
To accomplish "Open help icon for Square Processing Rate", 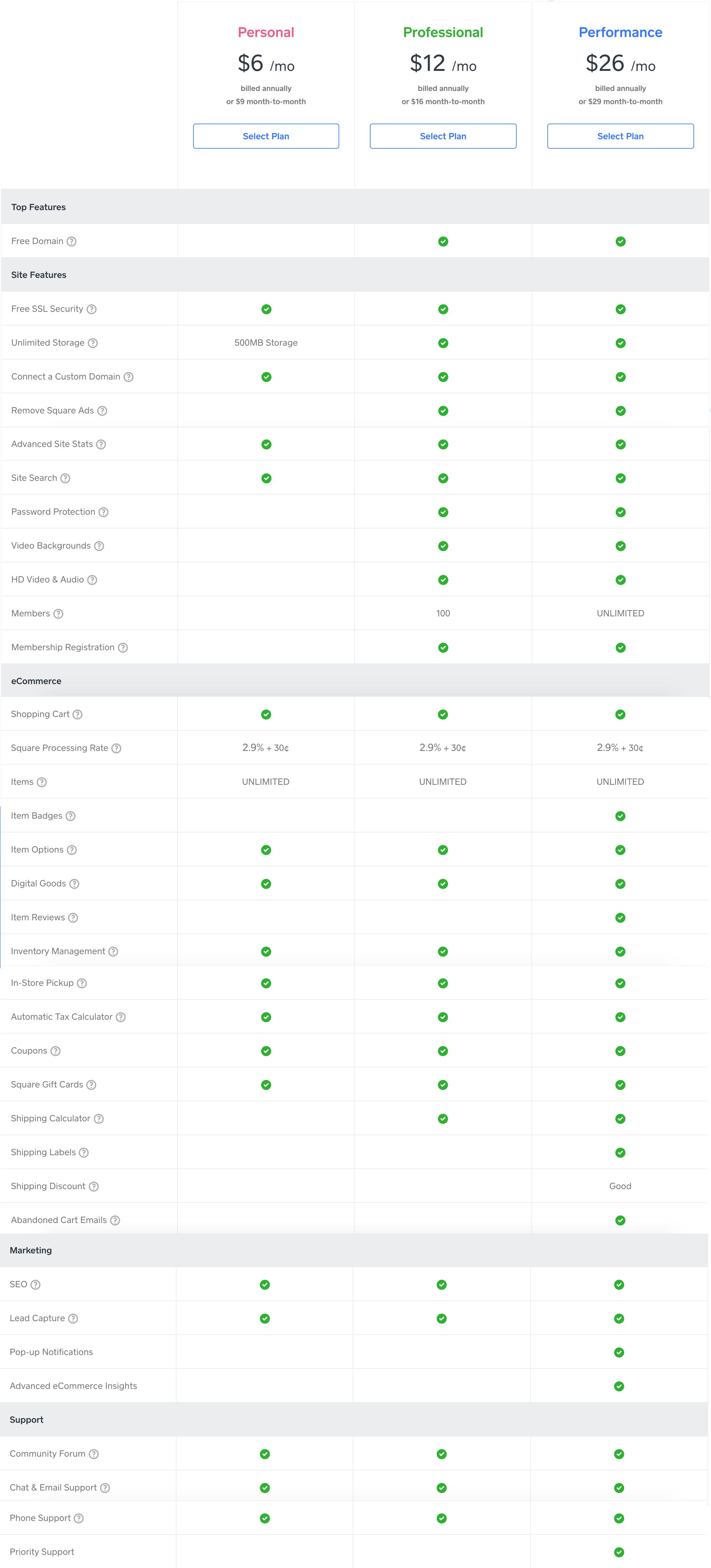I will click(x=116, y=748).
